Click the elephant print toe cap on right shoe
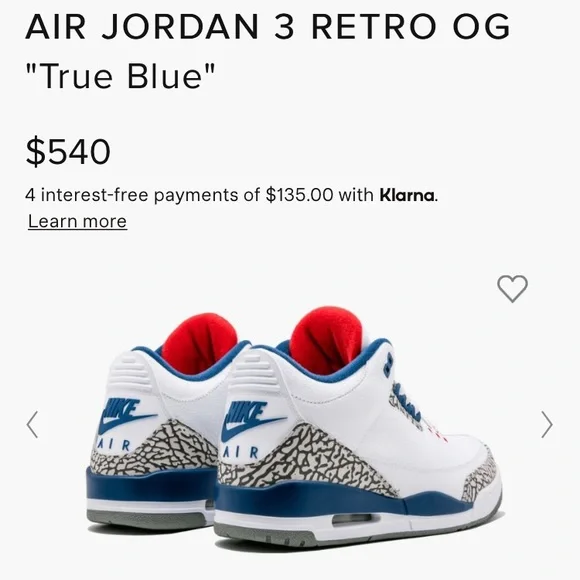Viewport: 580px width, 580px height. click(x=479, y=479)
